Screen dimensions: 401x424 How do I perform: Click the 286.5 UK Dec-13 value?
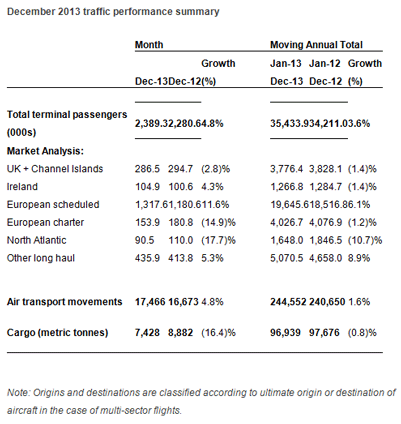click(x=147, y=169)
